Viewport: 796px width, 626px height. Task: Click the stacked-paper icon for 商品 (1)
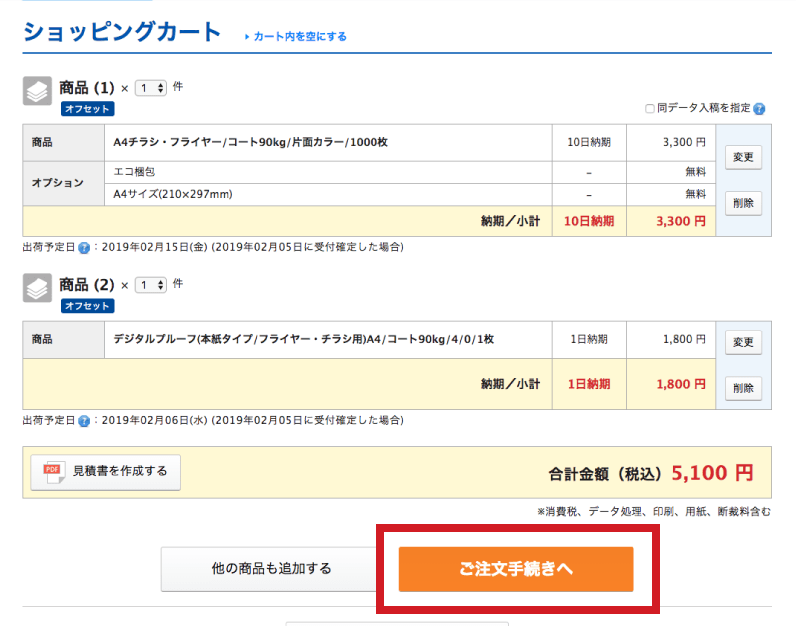tap(37, 91)
